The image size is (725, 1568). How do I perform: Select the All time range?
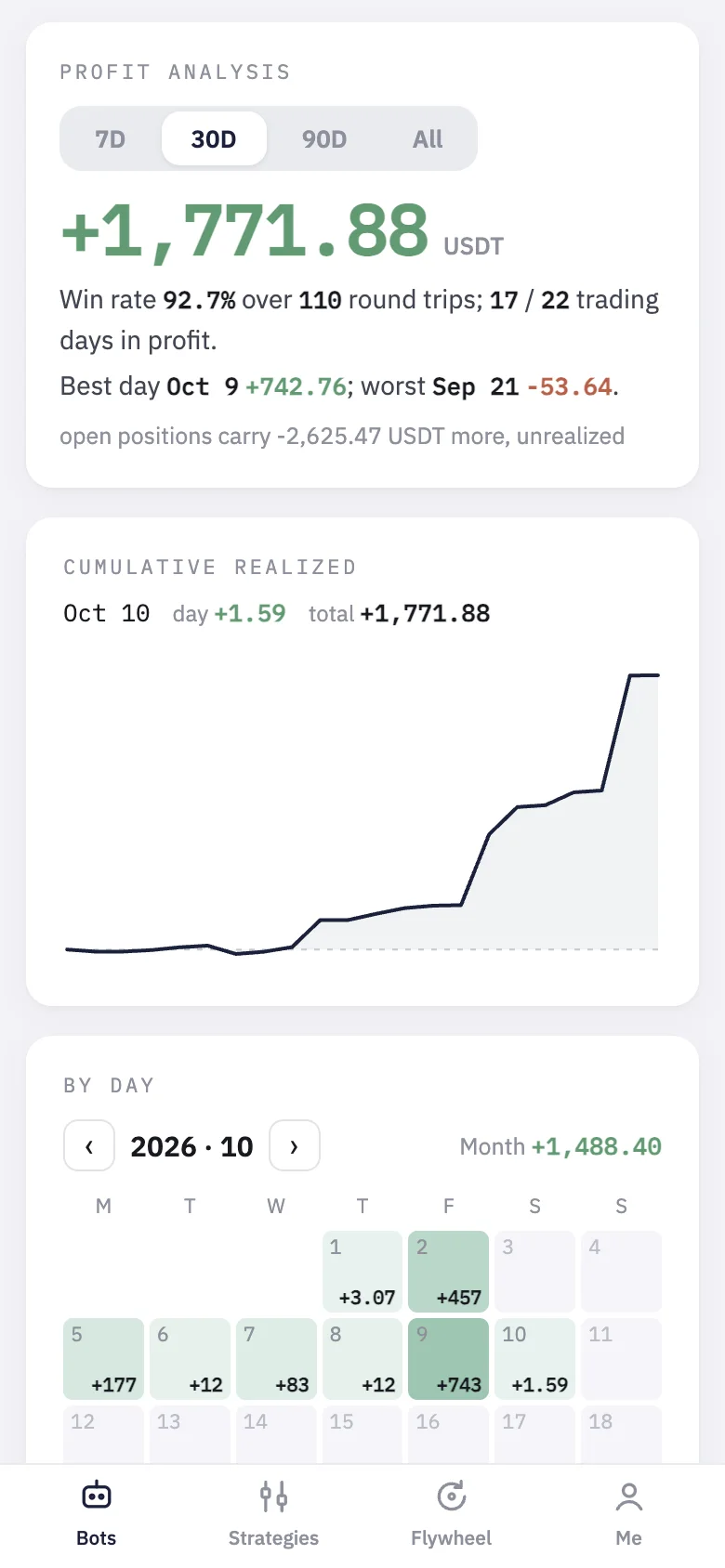[x=428, y=138]
